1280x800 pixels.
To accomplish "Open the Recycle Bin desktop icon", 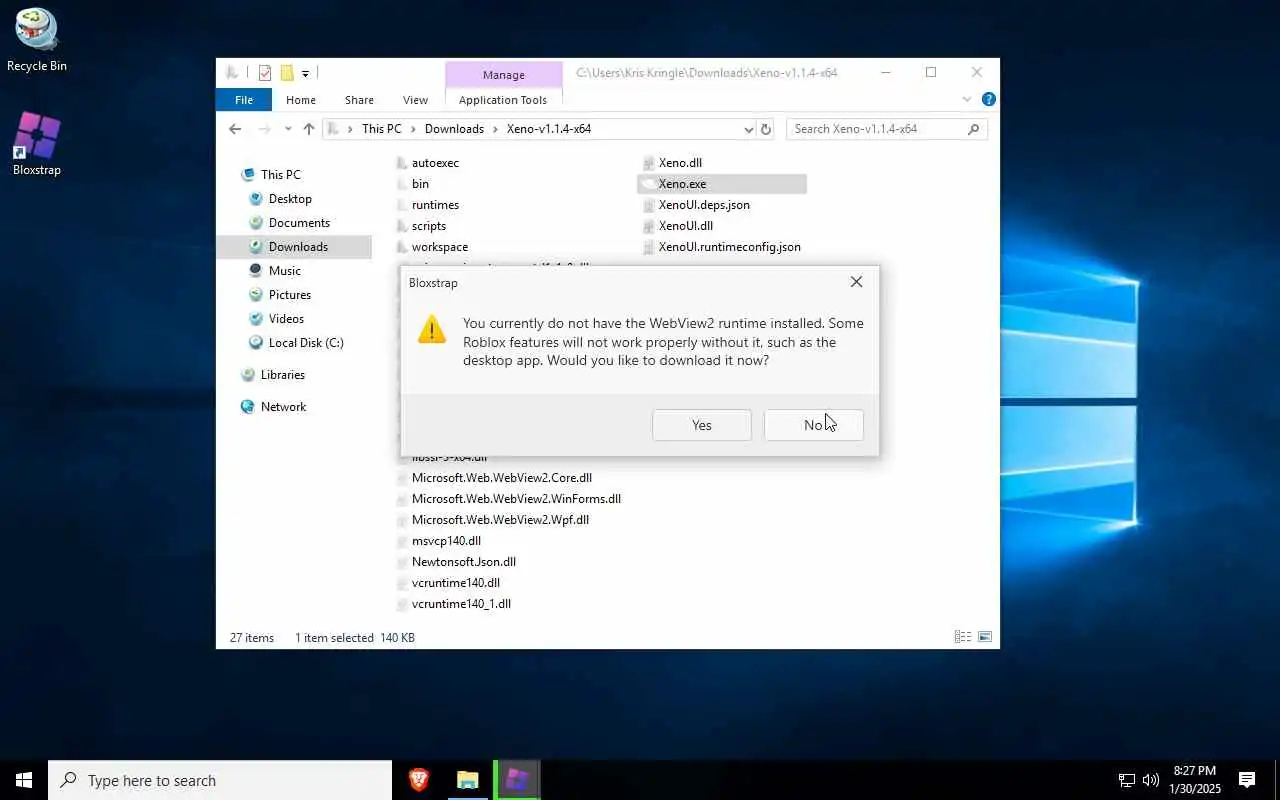I will tap(37, 40).
